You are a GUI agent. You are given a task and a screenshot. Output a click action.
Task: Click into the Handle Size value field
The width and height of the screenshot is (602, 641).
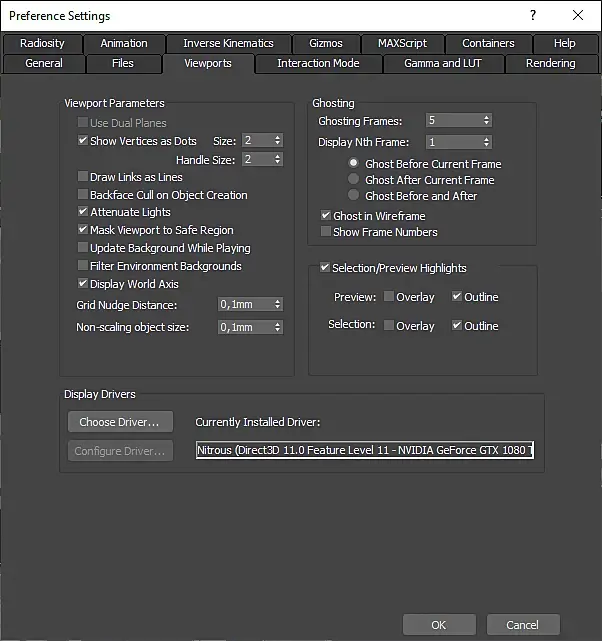pyautogui.click(x=258, y=159)
